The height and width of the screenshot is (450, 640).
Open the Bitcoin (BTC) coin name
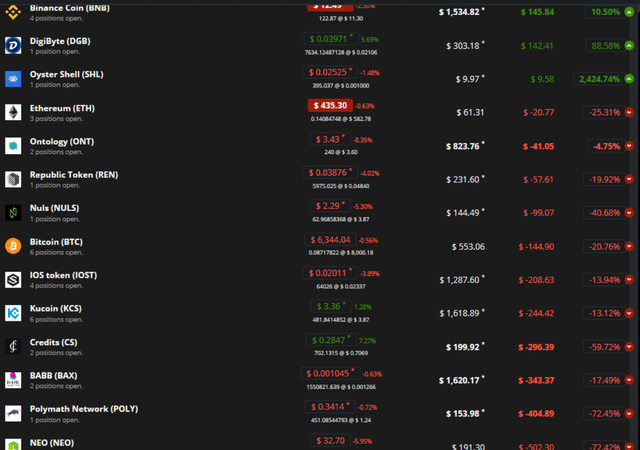pos(56,242)
